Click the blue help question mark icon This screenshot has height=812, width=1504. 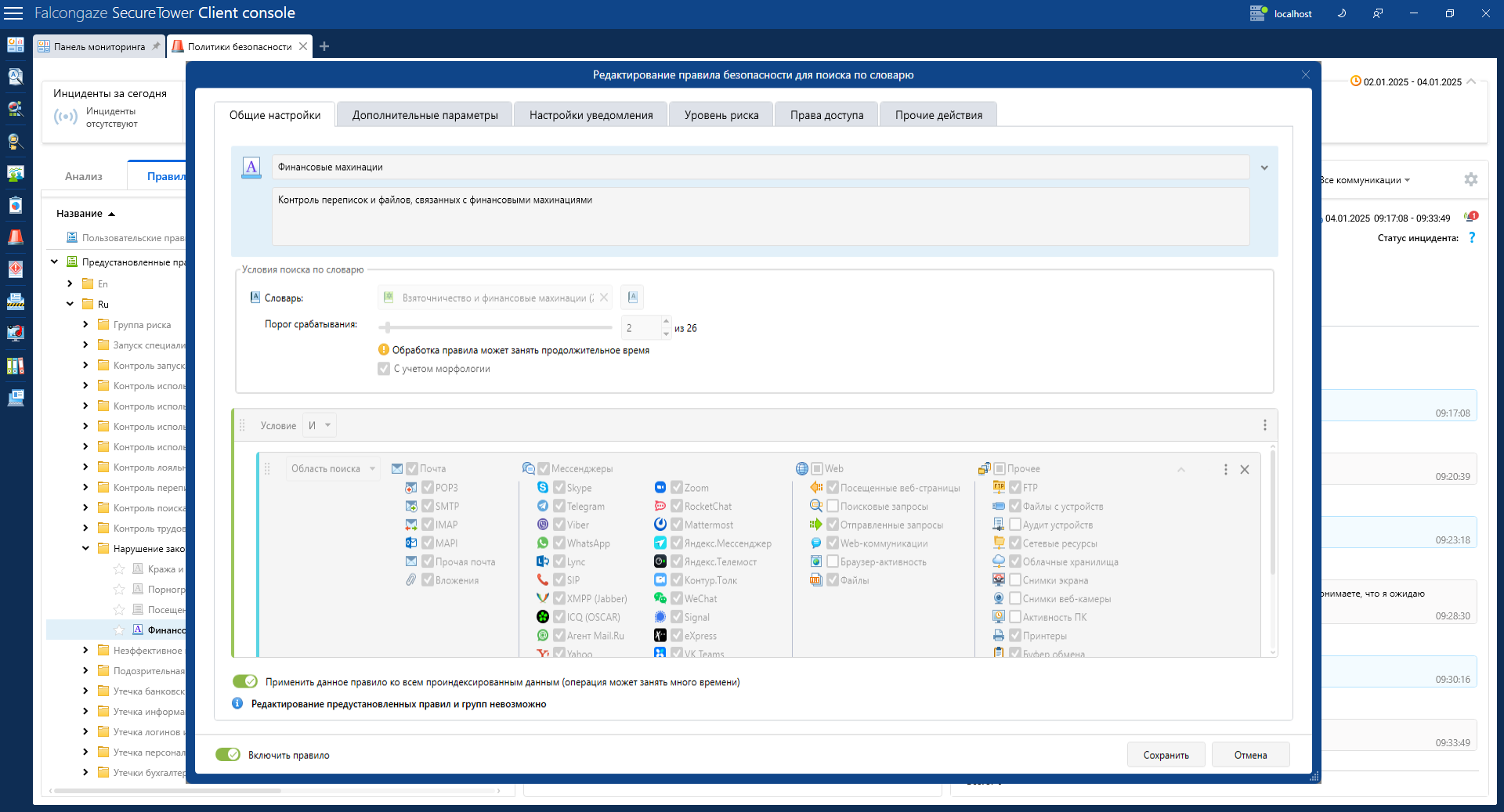click(1472, 238)
